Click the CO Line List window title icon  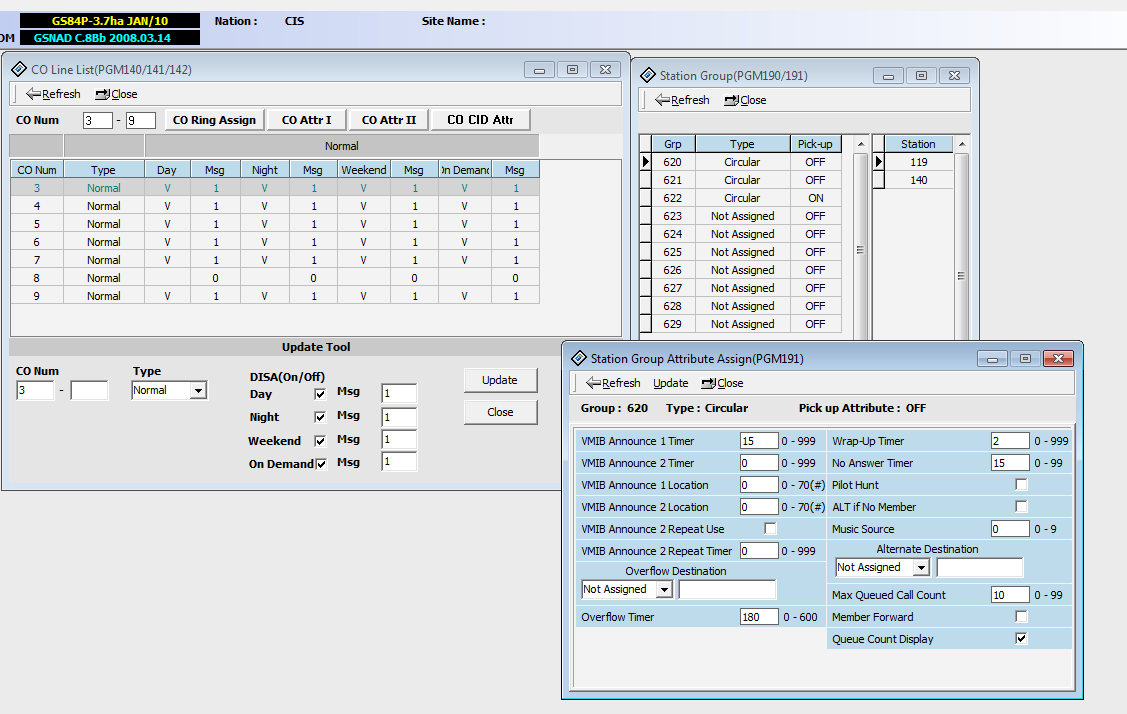20,70
